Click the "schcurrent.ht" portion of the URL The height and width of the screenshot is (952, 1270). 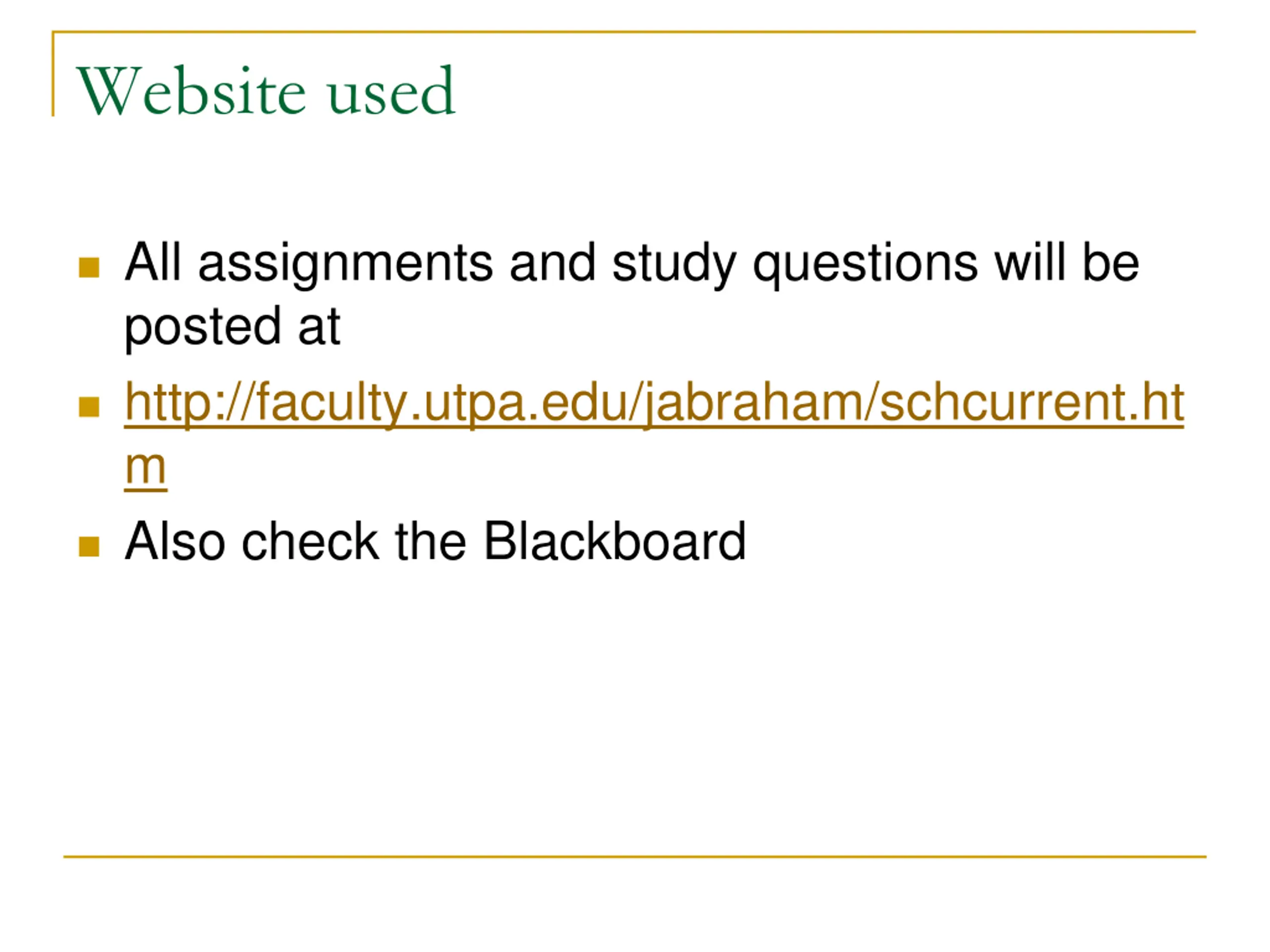[x=1032, y=403]
